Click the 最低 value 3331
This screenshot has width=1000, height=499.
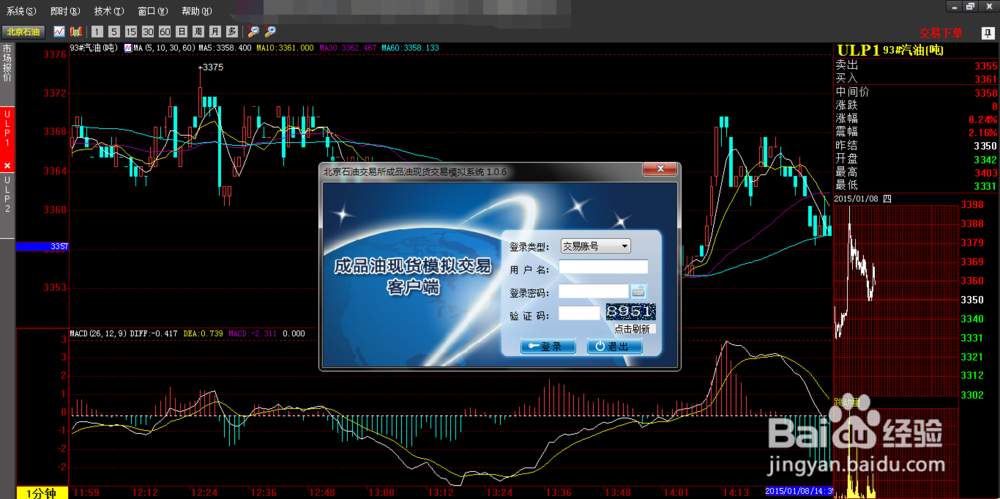[x=985, y=186]
